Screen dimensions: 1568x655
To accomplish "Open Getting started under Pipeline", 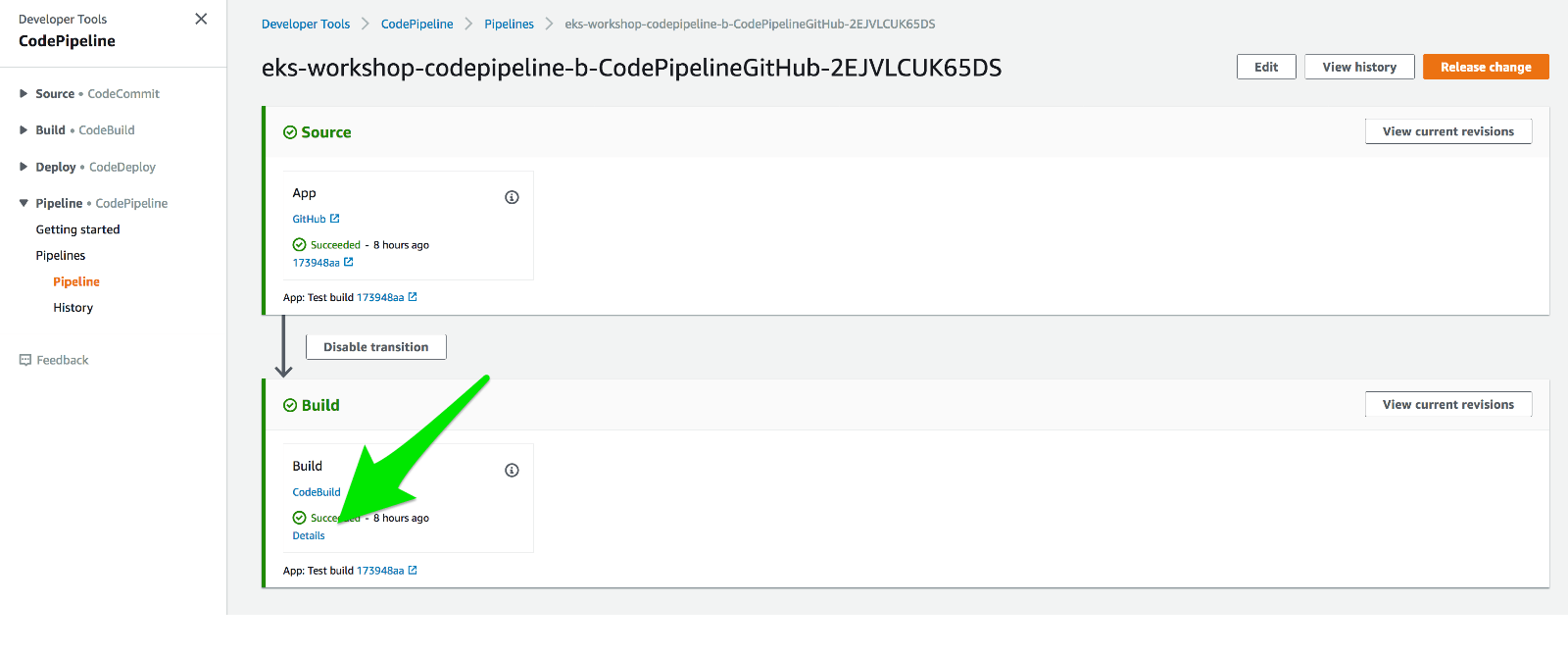I will pos(78,228).
